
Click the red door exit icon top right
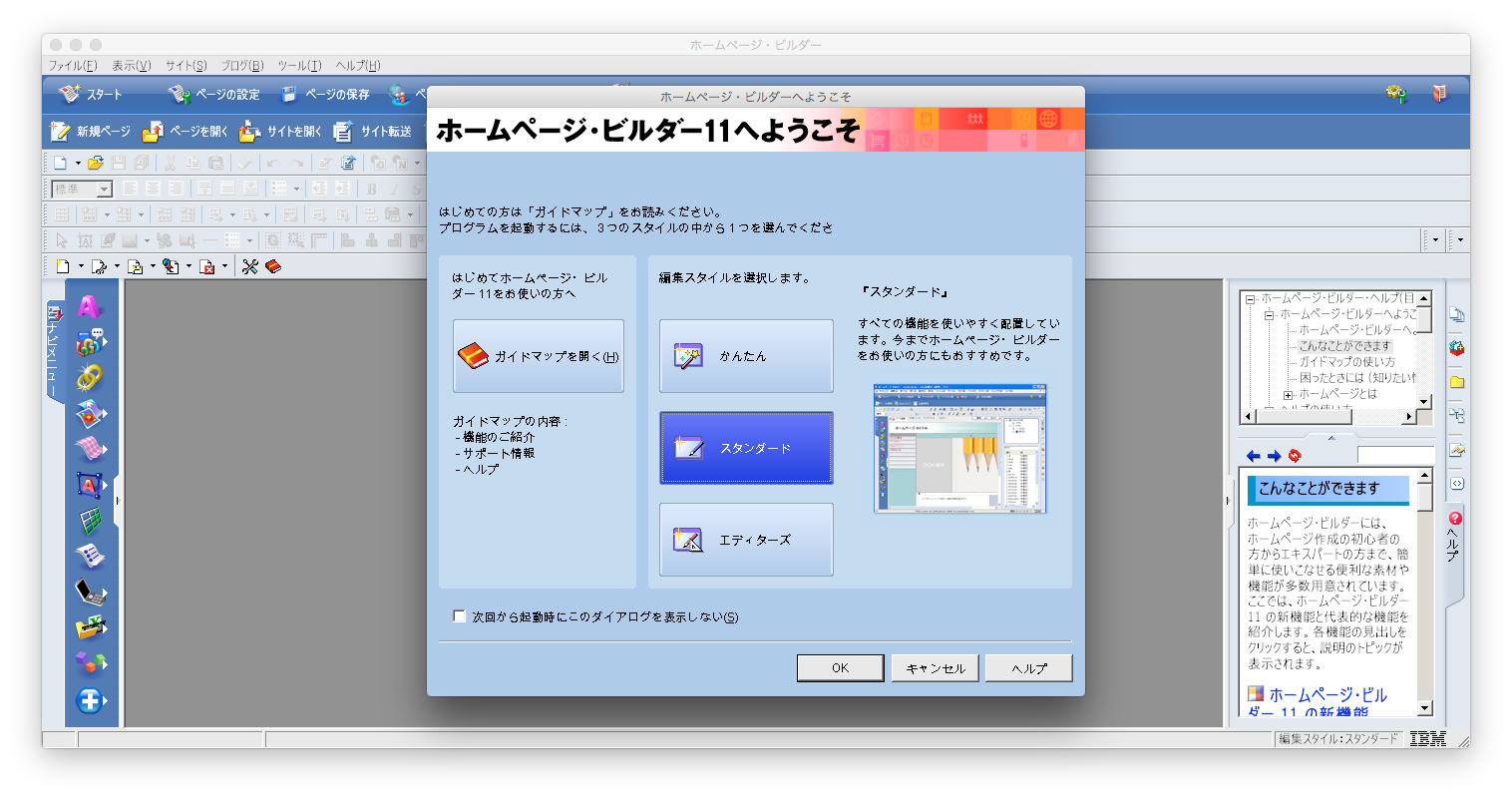click(1438, 94)
